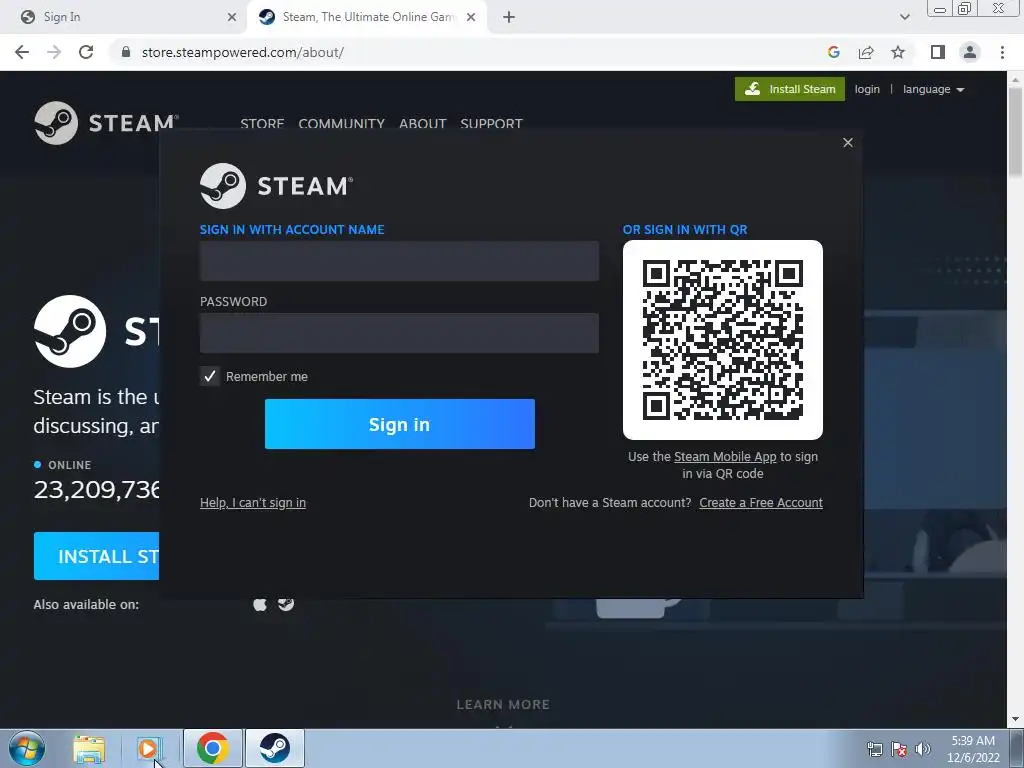The width and height of the screenshot is (1024, 768).
Task: Open the network tray icon
Action: click(x=874, y=749)
